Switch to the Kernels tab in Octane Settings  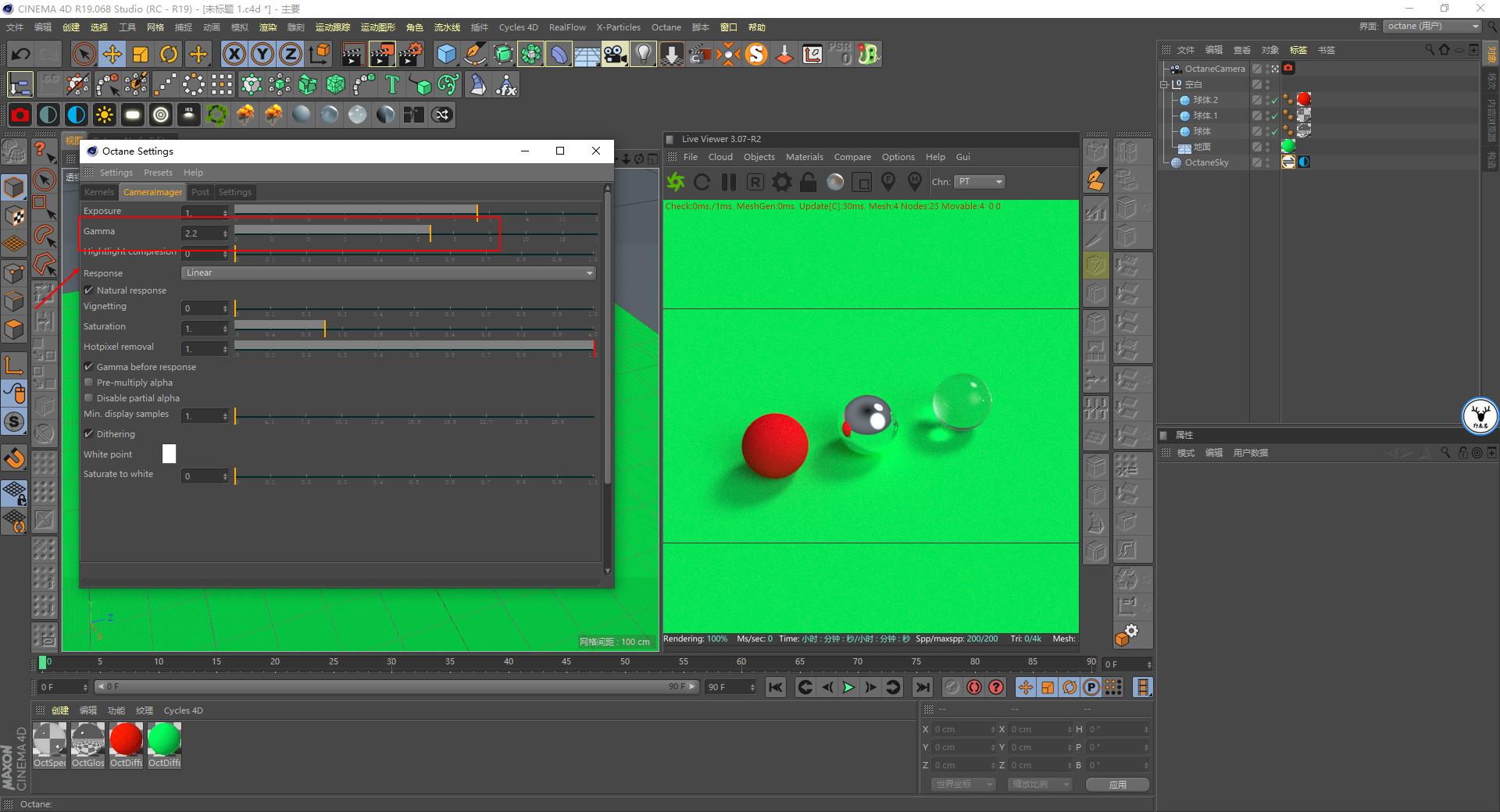point(98,192)
